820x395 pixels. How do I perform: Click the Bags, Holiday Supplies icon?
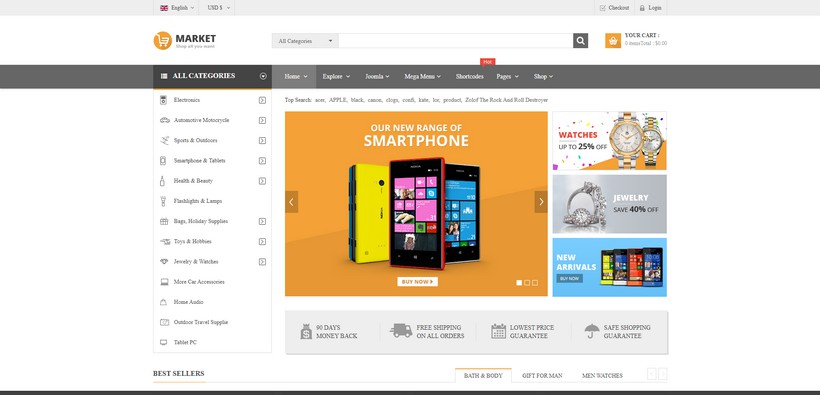click(x=164, y=221)
